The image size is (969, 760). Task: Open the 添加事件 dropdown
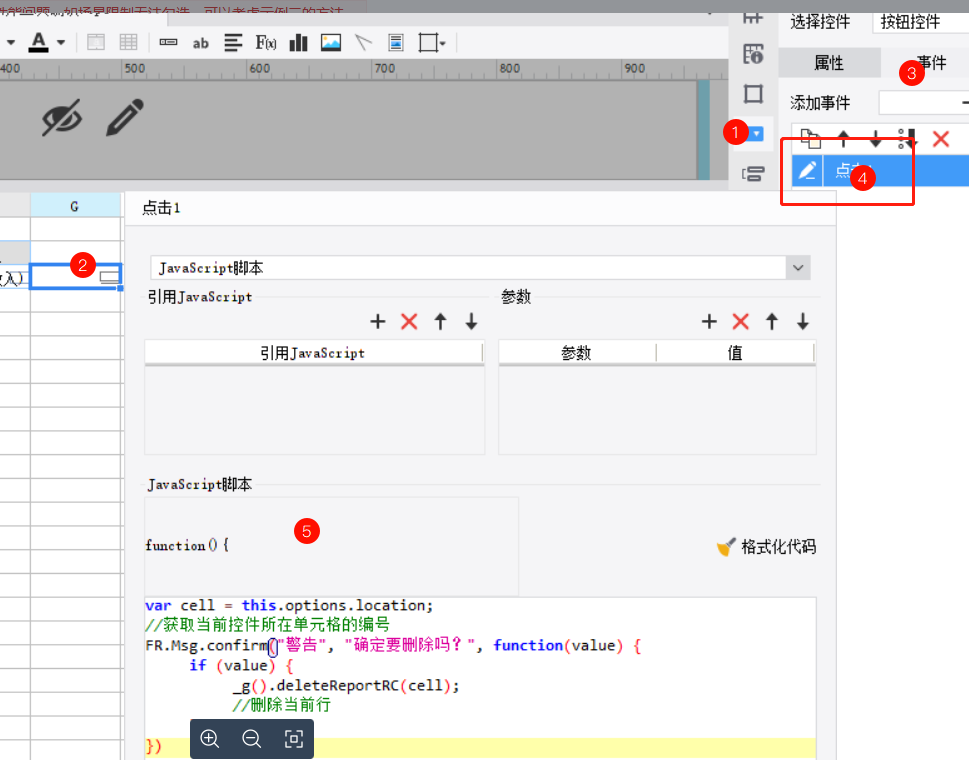click(923, 103)
